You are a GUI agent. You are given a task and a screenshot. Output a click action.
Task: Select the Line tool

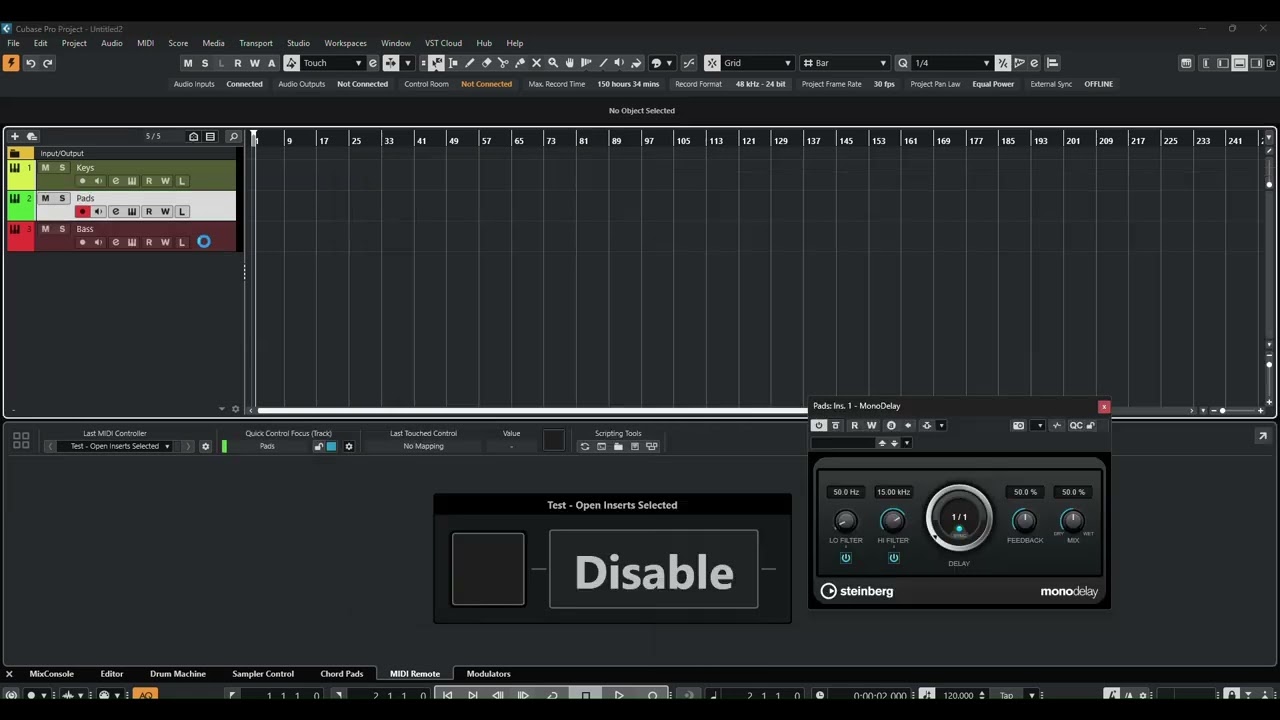603,63
